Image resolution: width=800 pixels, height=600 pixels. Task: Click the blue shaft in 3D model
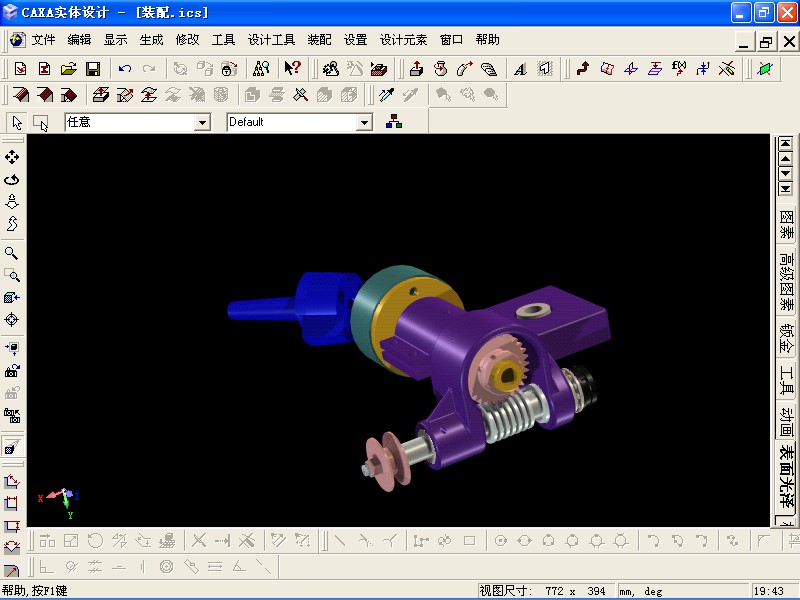pyautogui.click(x=263, y=308)
